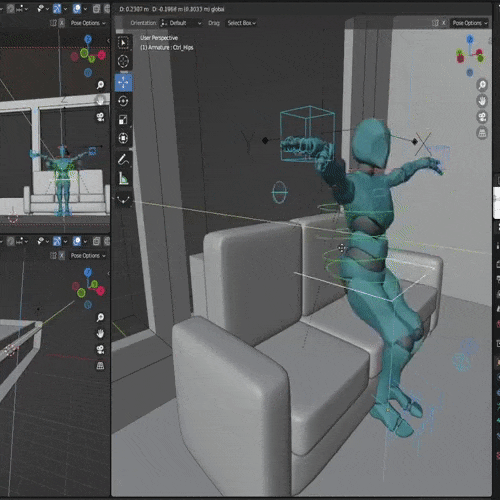
Task: Toggle camera view in main viewport
Action: [x=482, y=117]
